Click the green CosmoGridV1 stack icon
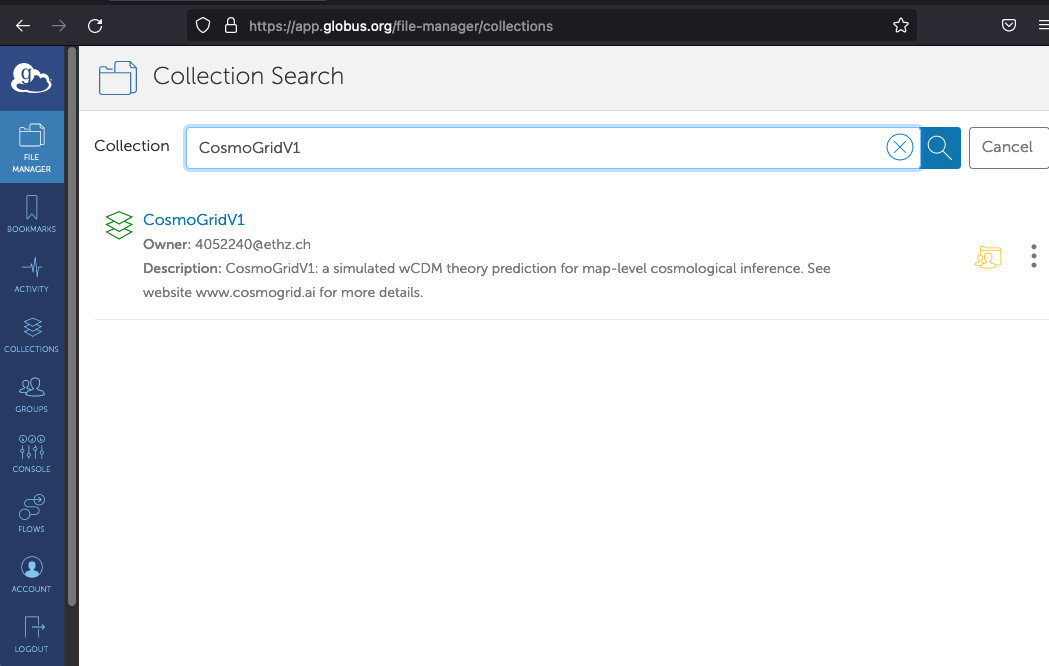This screenshot has height=666, width=1049. coord(119,225)
